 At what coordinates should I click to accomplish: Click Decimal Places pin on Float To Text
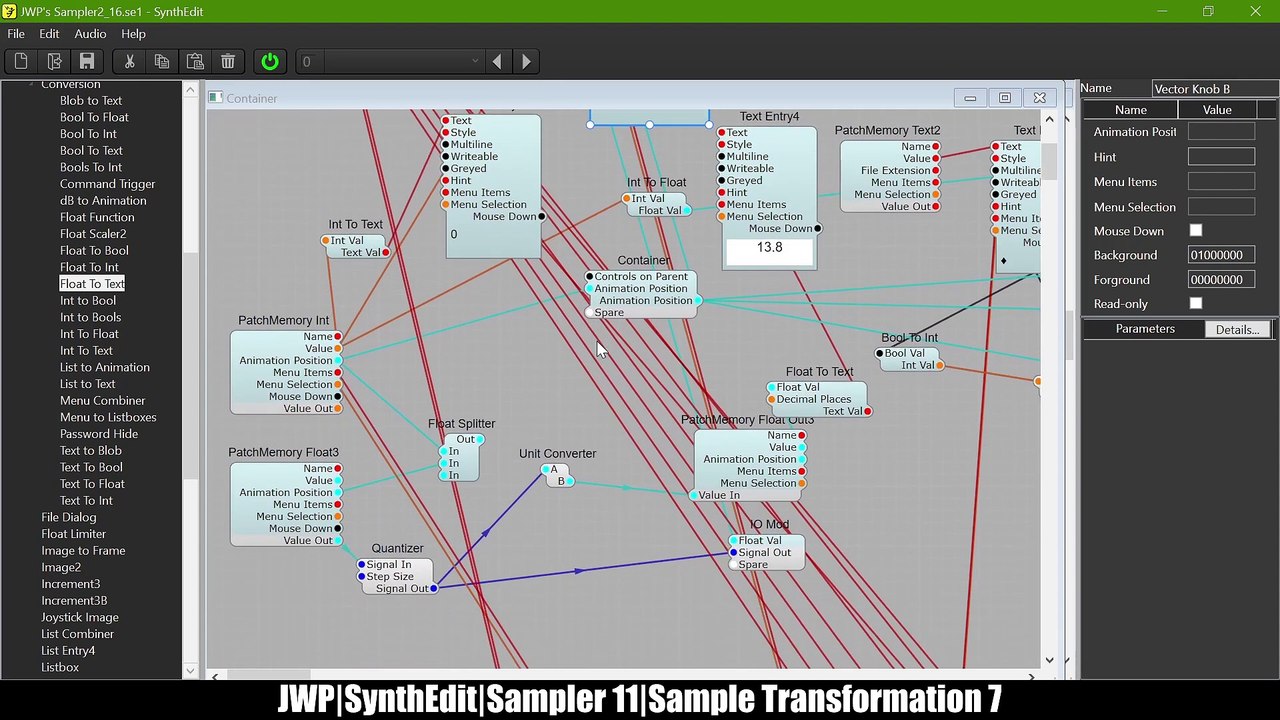click(771, 400)
